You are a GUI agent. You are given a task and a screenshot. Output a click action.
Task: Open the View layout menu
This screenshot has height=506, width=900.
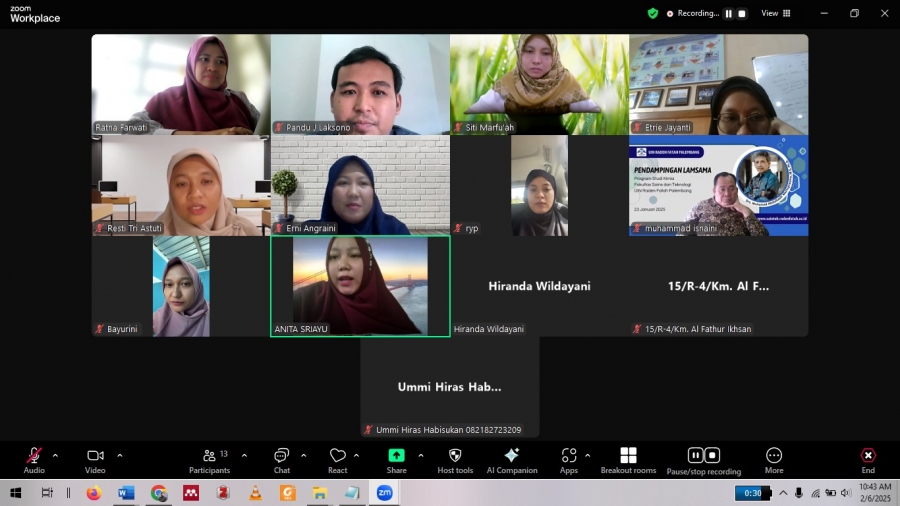(775, 13)
